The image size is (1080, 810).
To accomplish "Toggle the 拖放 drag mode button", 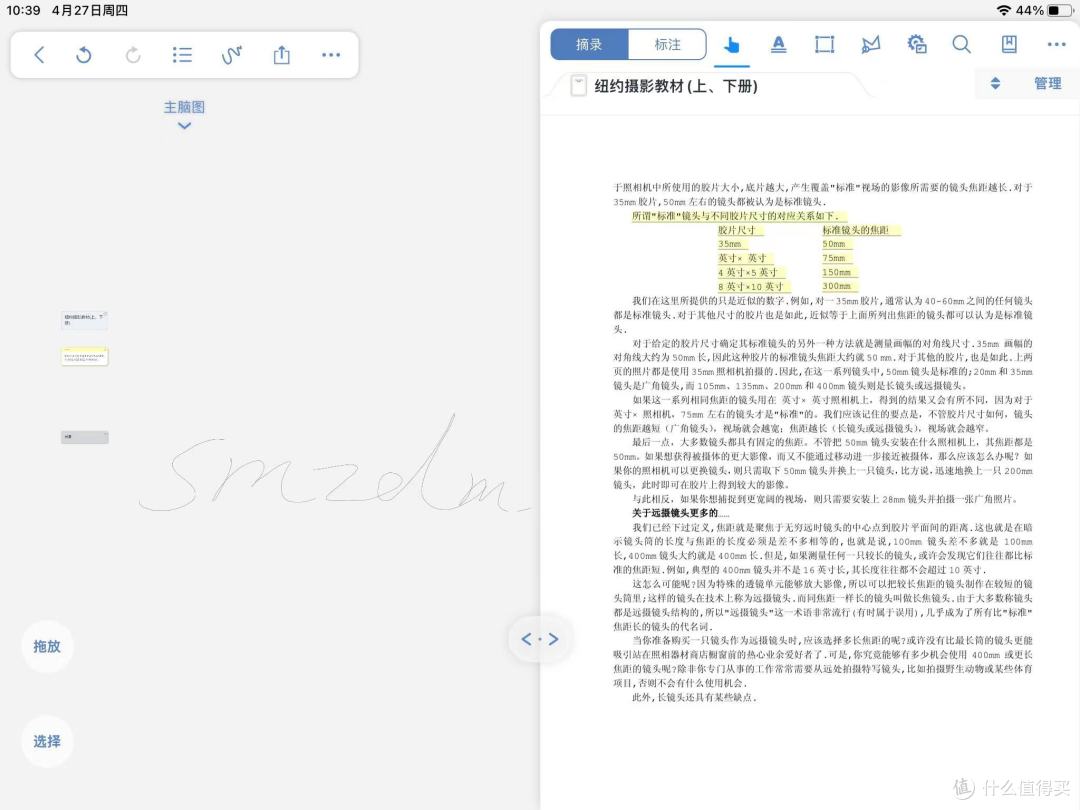I will [47, 646].
